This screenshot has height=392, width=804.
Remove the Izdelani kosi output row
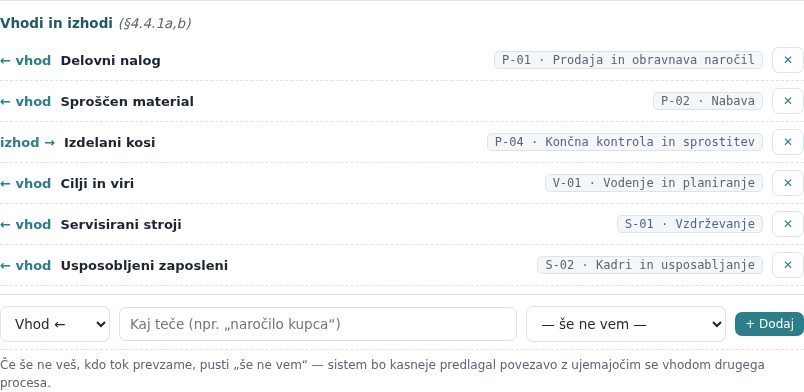pos(788,142)
